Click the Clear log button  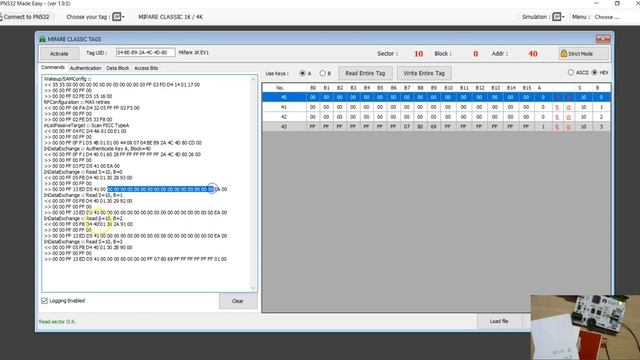(x=238, y=301)
